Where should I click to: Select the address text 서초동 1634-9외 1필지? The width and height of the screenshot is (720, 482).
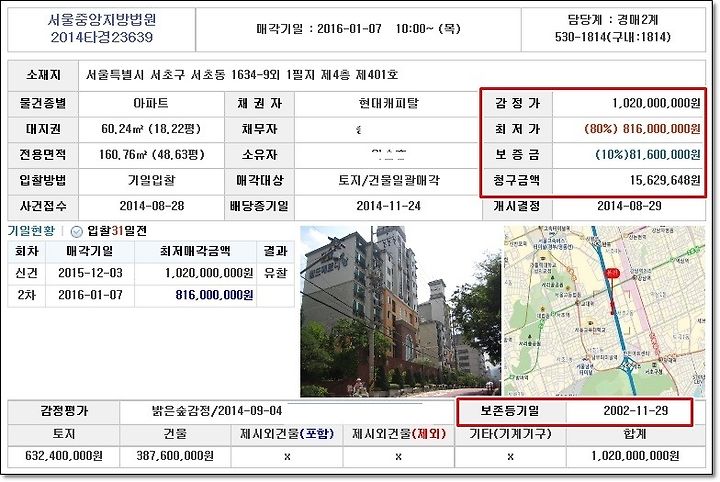(252, 75)
